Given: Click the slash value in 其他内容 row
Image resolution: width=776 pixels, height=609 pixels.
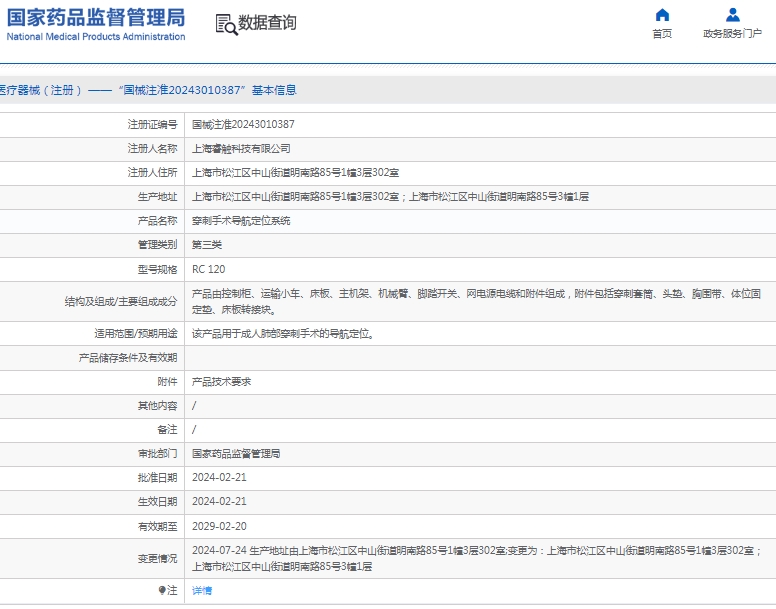Looking at the screenshot, I should [x=194, y=406].
